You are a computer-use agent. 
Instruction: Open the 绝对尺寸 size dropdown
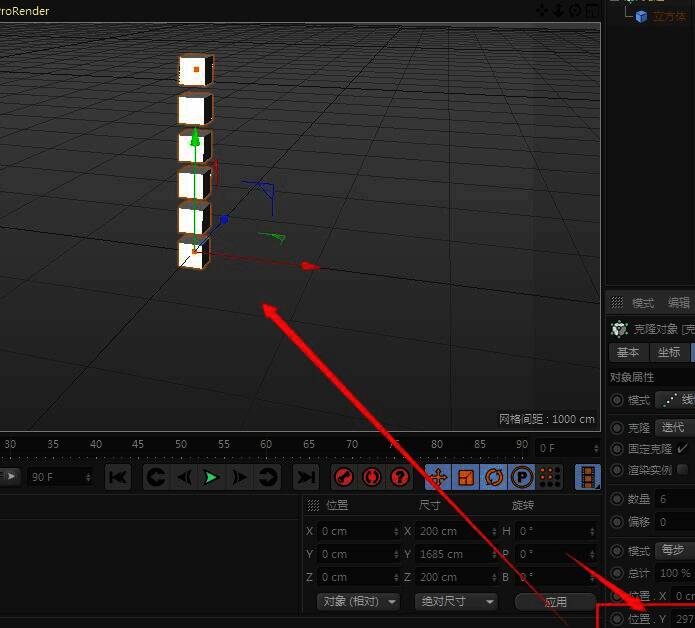[x=457, y=601]
